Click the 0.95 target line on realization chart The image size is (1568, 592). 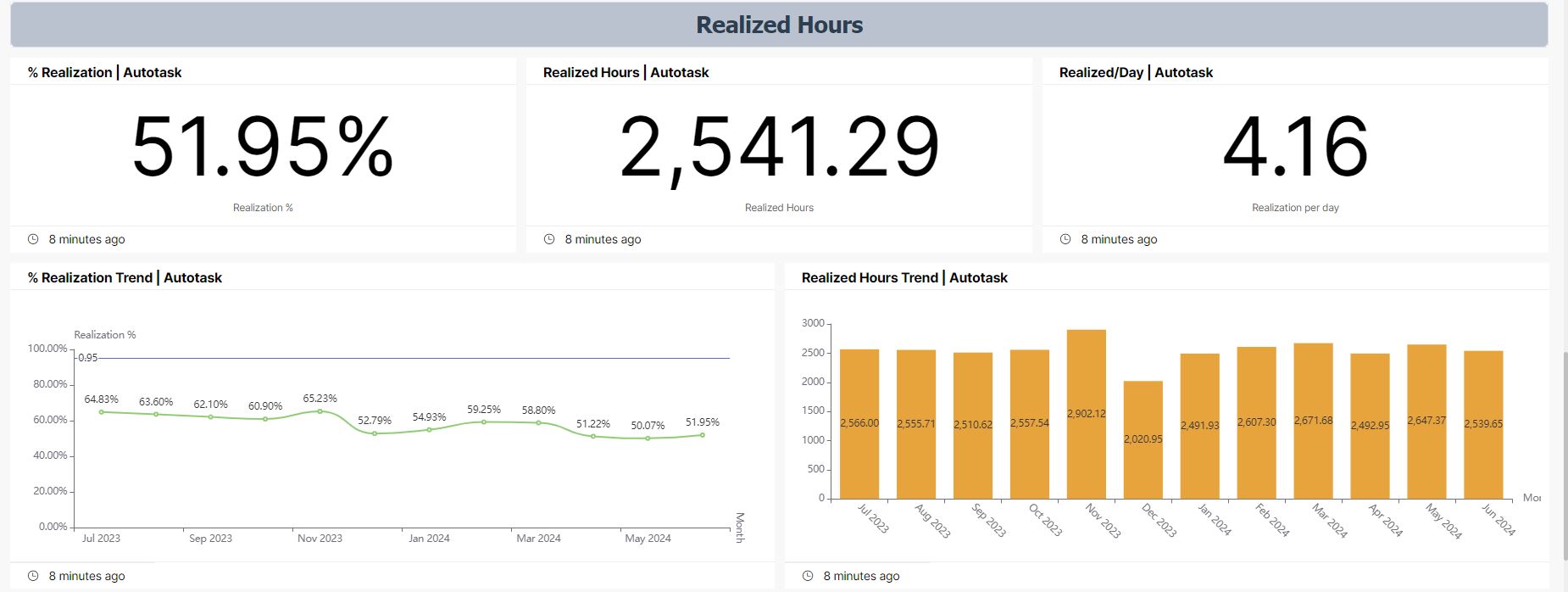coord(407,358)
